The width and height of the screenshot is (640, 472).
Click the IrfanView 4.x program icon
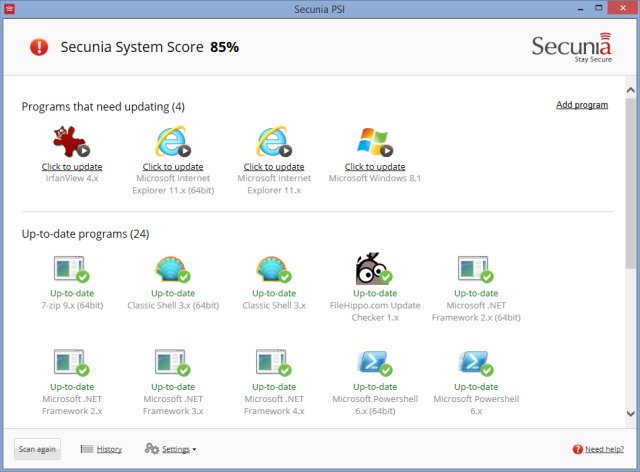[71, 142]
